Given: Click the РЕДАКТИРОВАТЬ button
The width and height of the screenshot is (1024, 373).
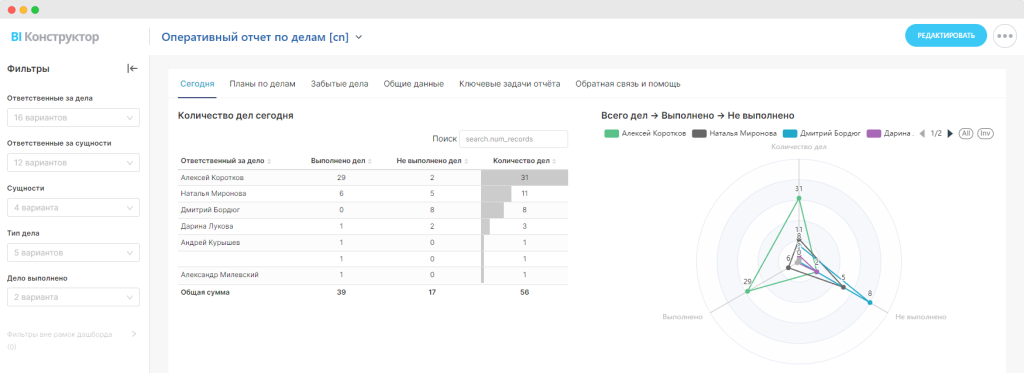Looking at the screenshot, I should click(x=946, y=36).
